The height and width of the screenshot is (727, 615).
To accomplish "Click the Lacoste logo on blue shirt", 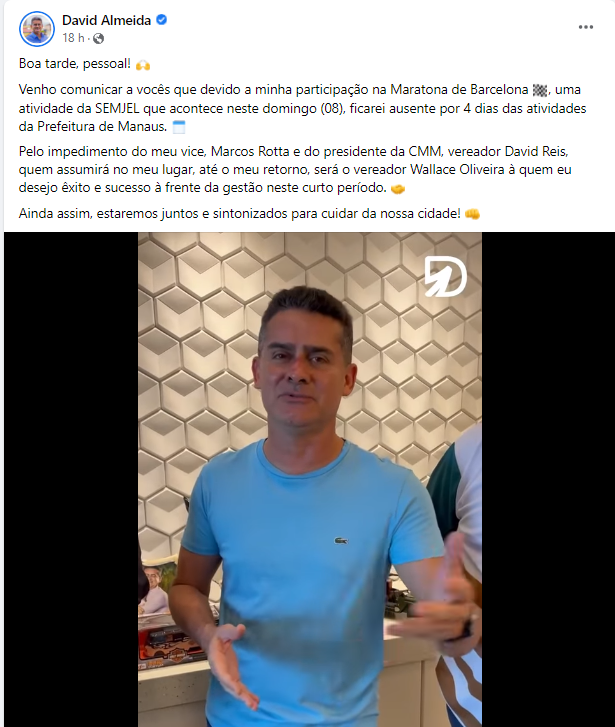I will point(341,541).
